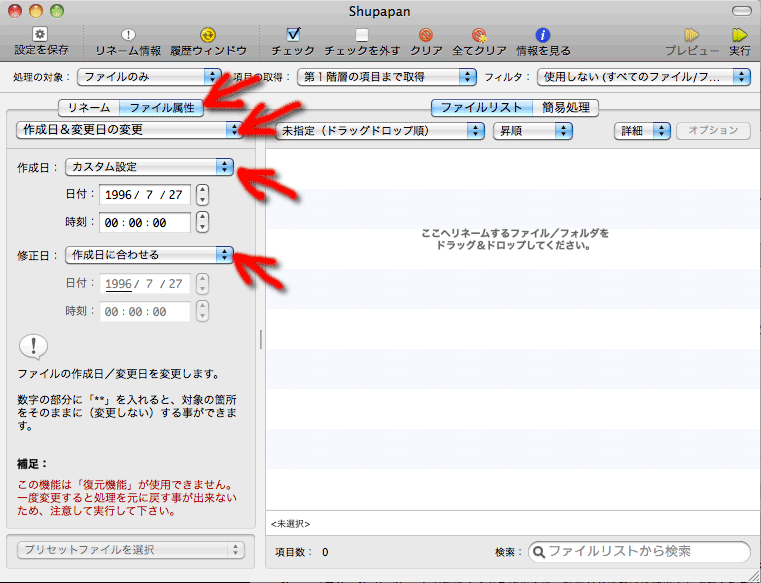Open the 履歴ウィンドウ toolbar icon
This screenshot has width=761, height=583.
point(208,34)
